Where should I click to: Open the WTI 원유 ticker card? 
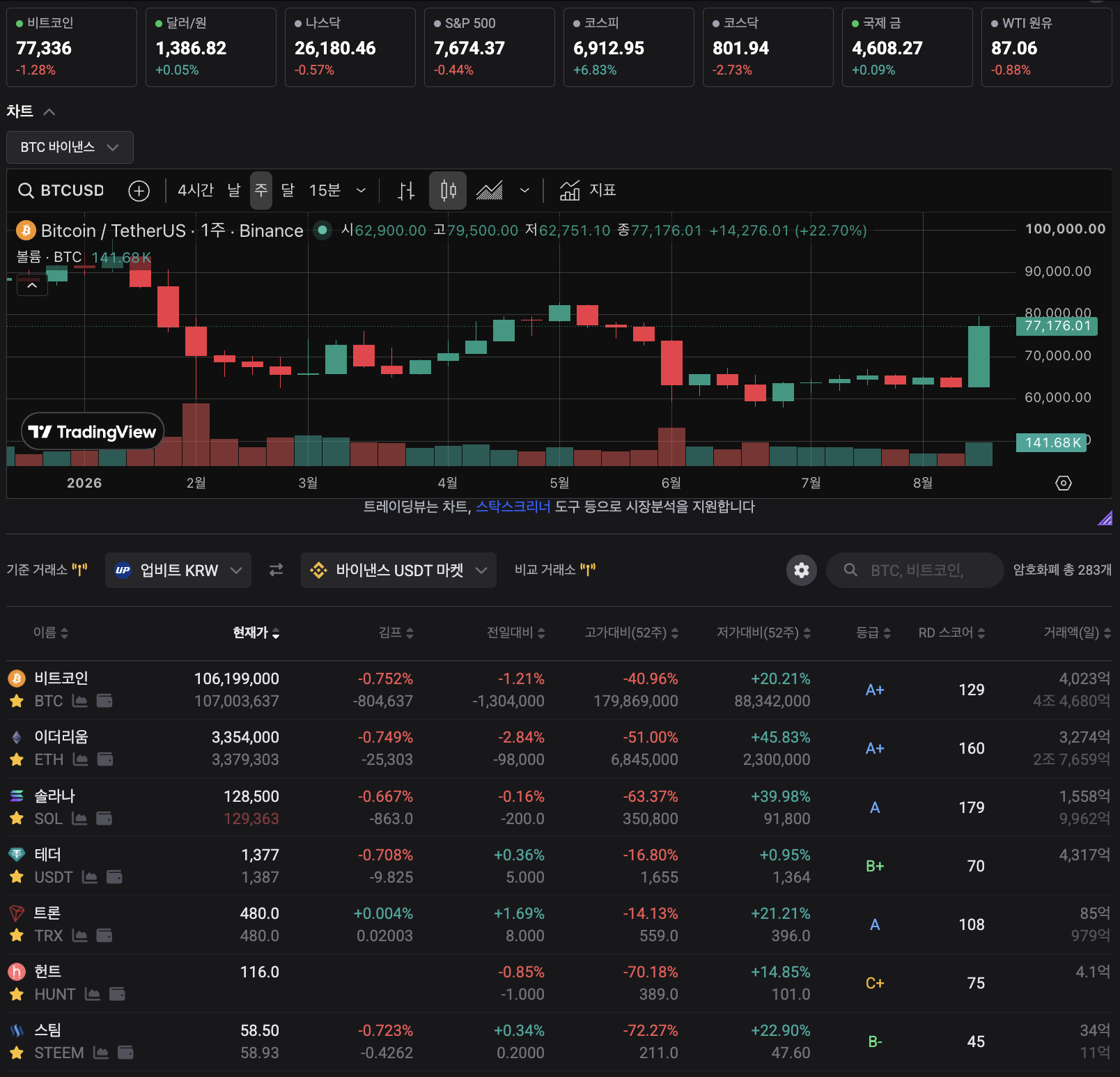[x=1047, y=47]
